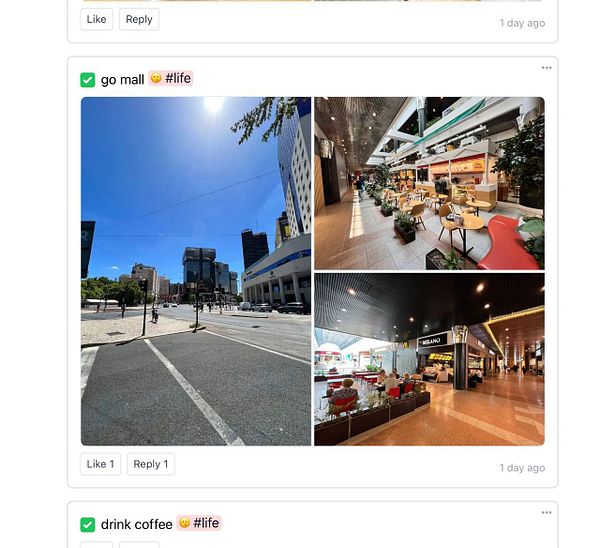Open the Reply 1 thread under go mall
The height and width of the screenshot is (548, 600).
coord(151,464)
